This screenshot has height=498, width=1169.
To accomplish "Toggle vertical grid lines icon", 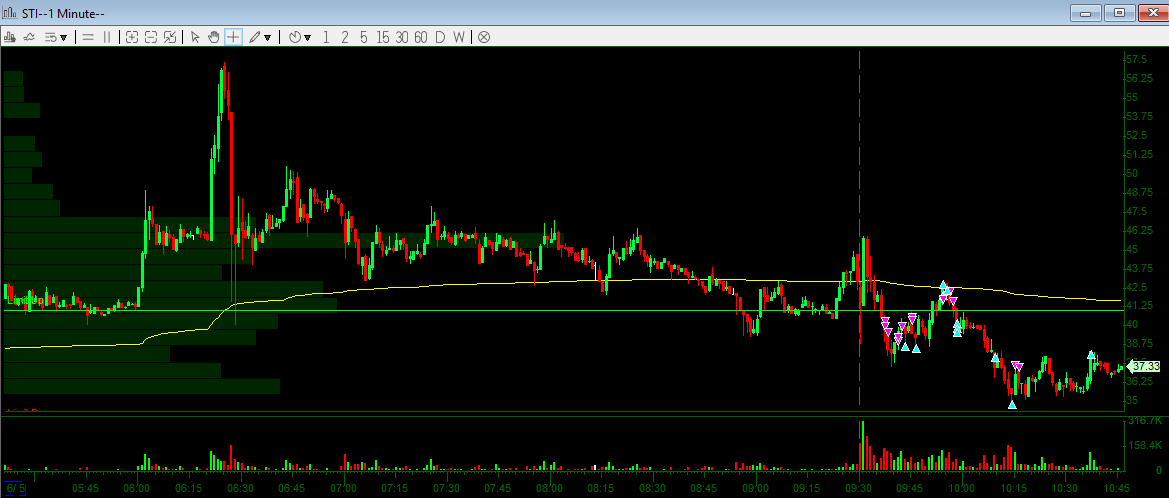I will click(x=107, y=37).
